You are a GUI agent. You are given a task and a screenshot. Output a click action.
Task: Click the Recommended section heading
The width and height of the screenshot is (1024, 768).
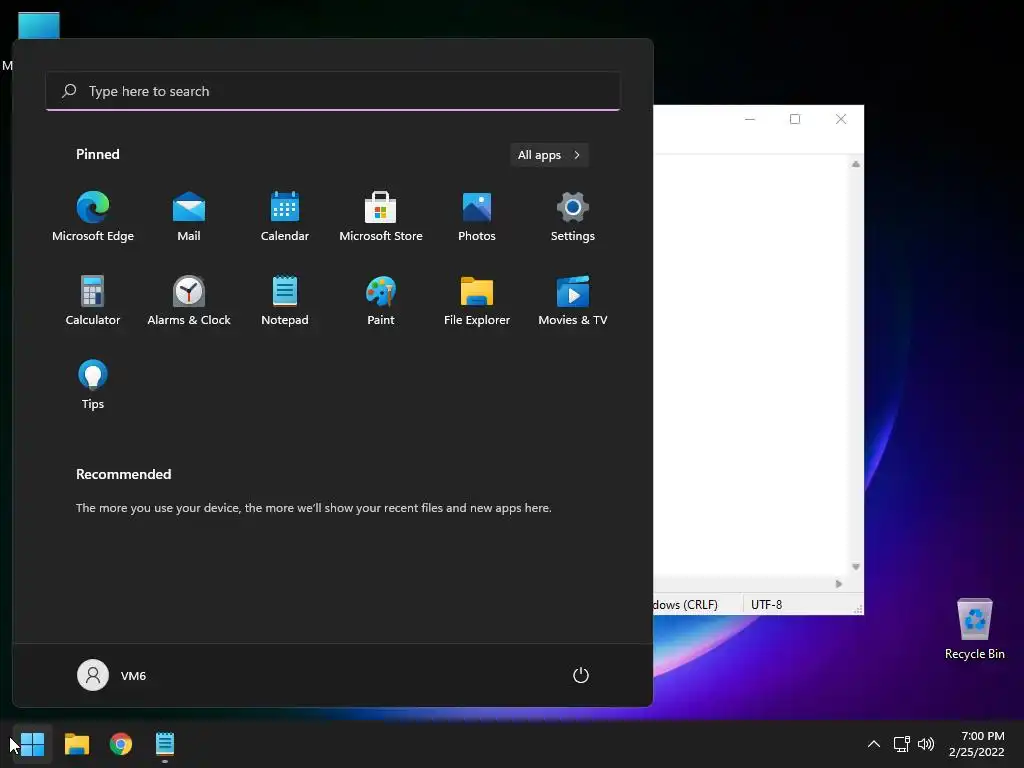point(123,474)
